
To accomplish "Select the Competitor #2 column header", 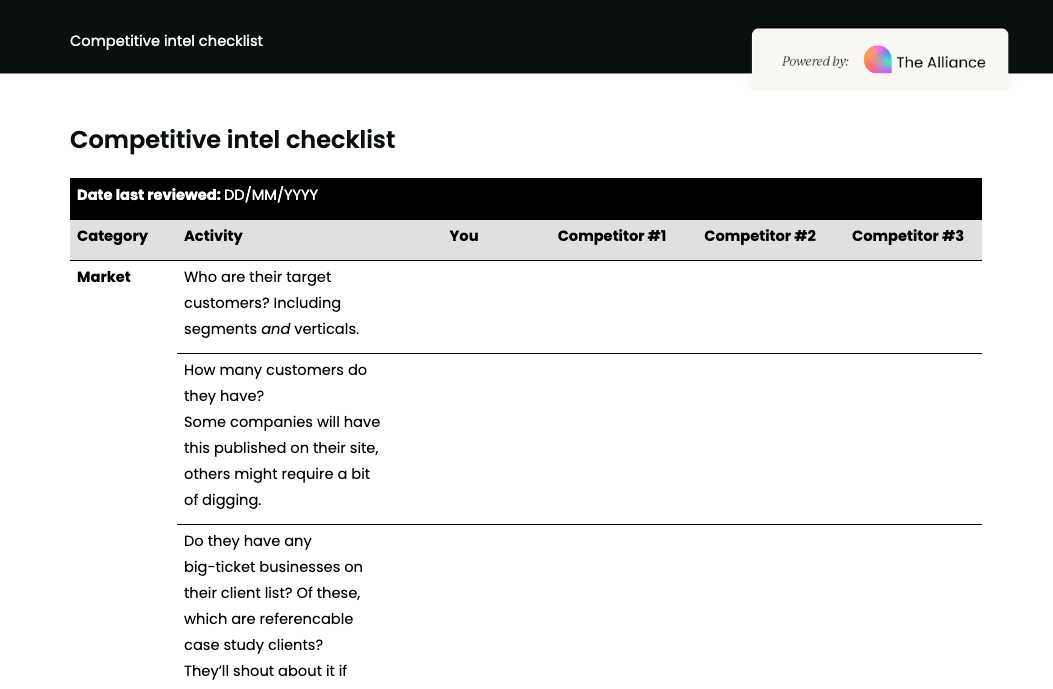I will click(x=759, y=236).
